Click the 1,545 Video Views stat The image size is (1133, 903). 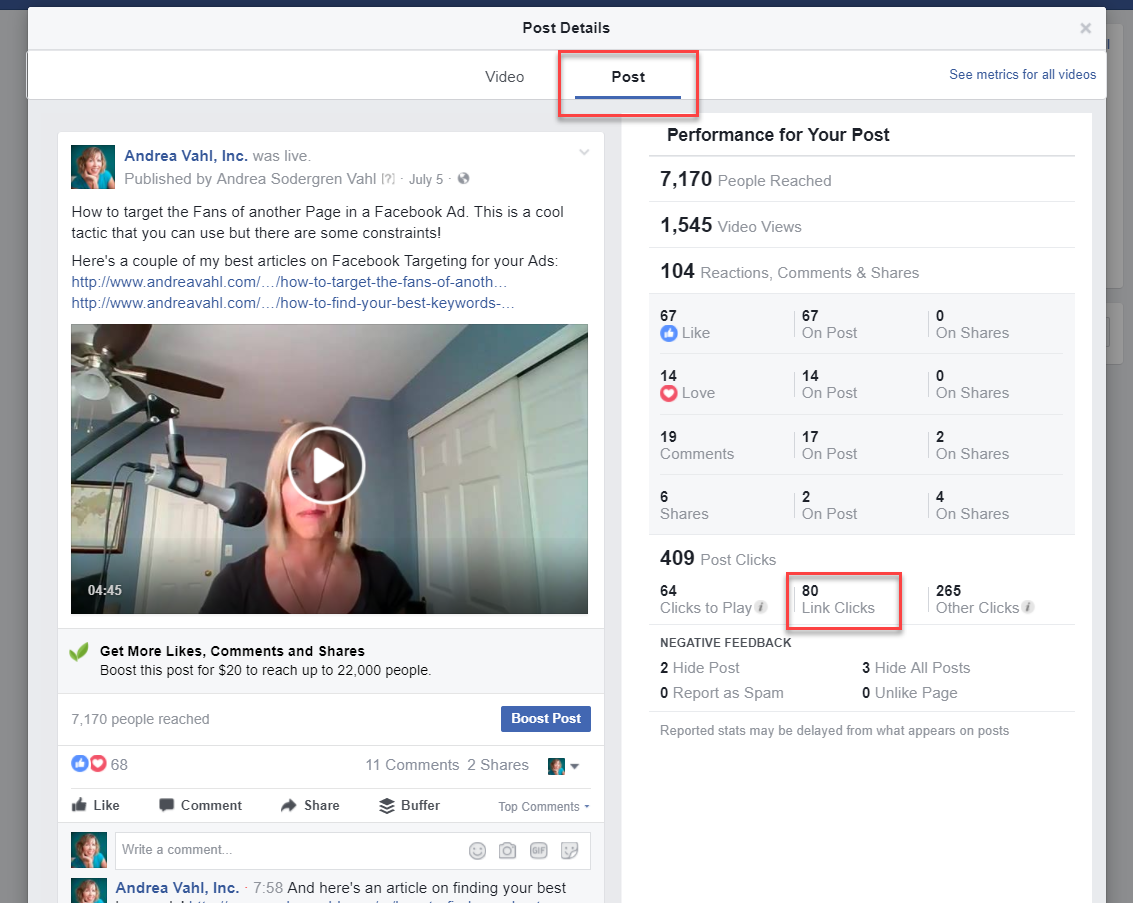[x=731, y=225]
